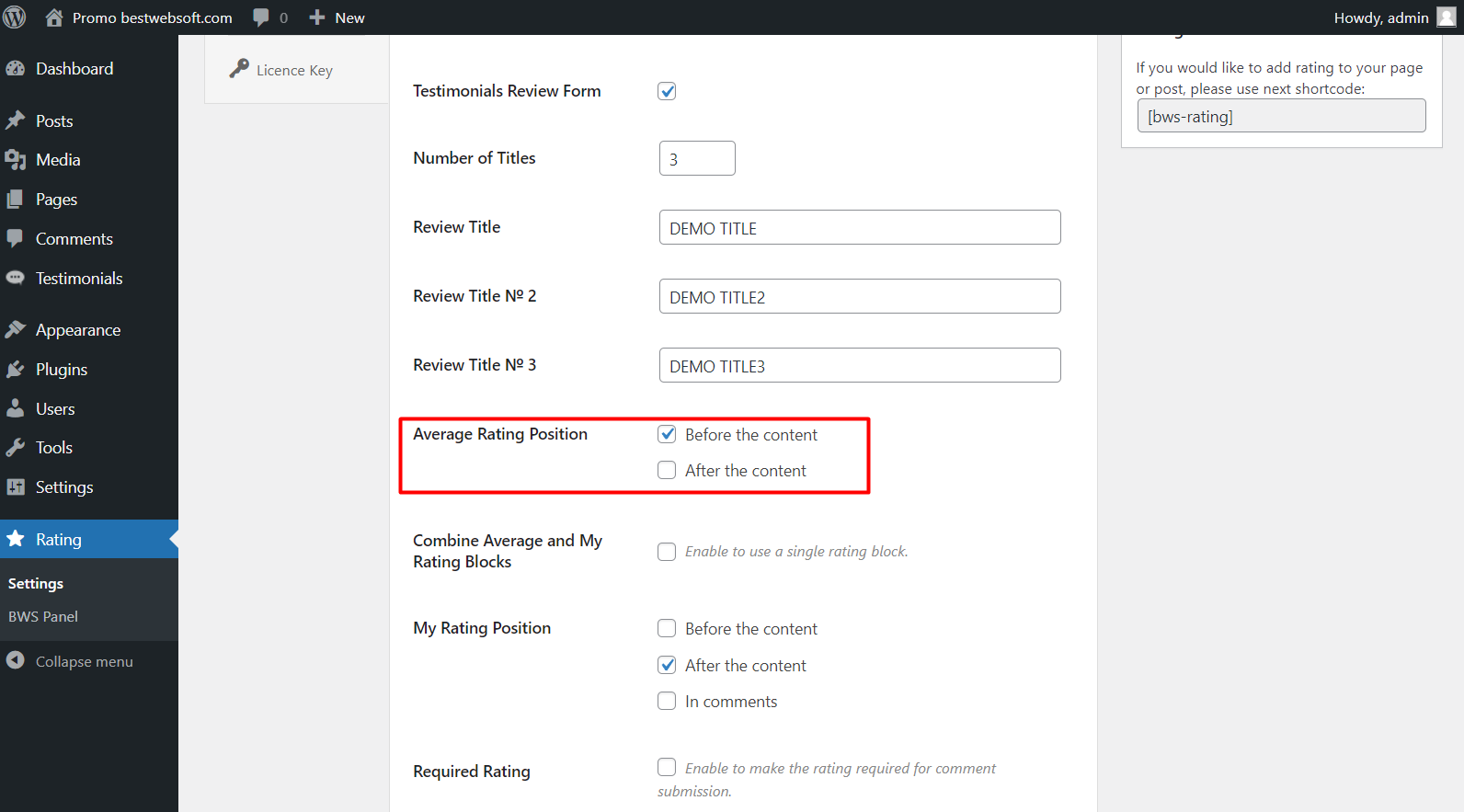This screenshot has width=1464, height=812.
Task: Check My Rating In comments option
Action: [x=667, y=701]
